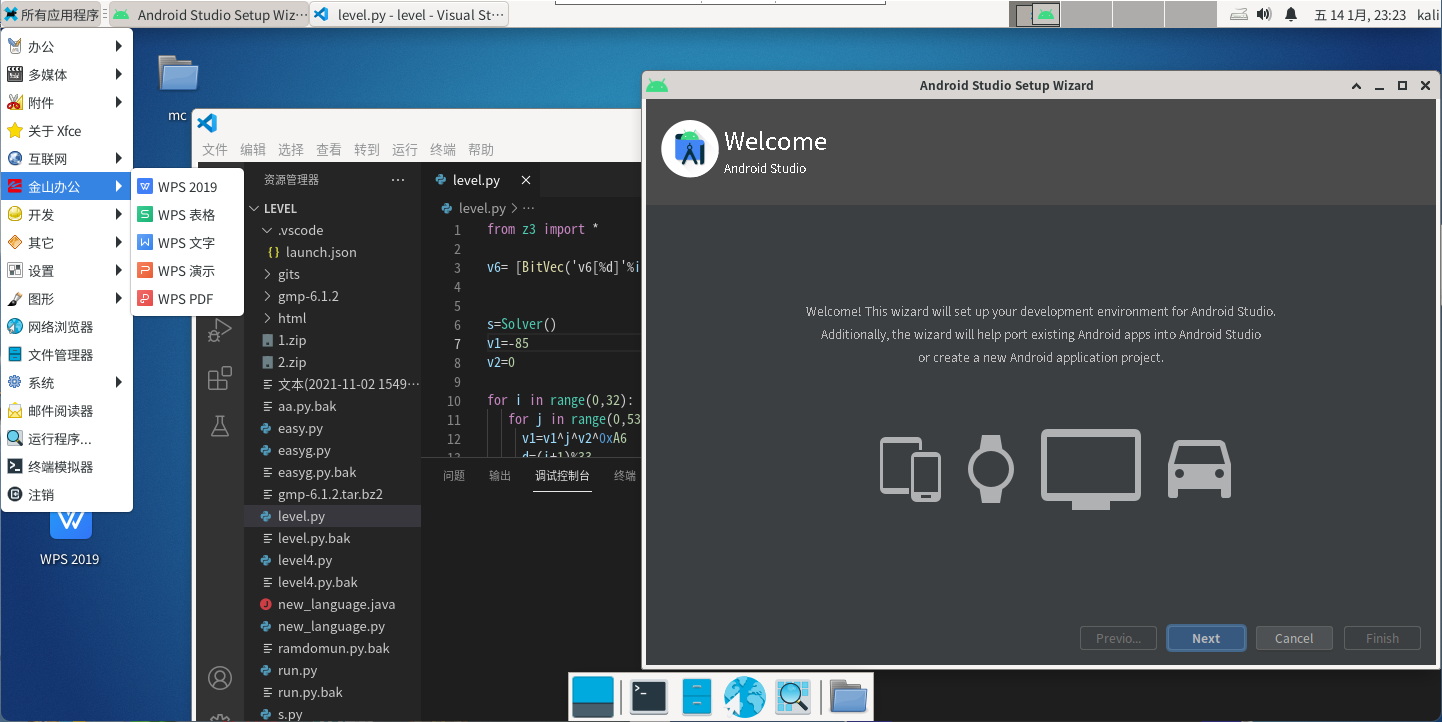The height and width of the screenshot is (722, 1442).
Task: Click Next in Setup Wizard
Action: [1206, 638]
